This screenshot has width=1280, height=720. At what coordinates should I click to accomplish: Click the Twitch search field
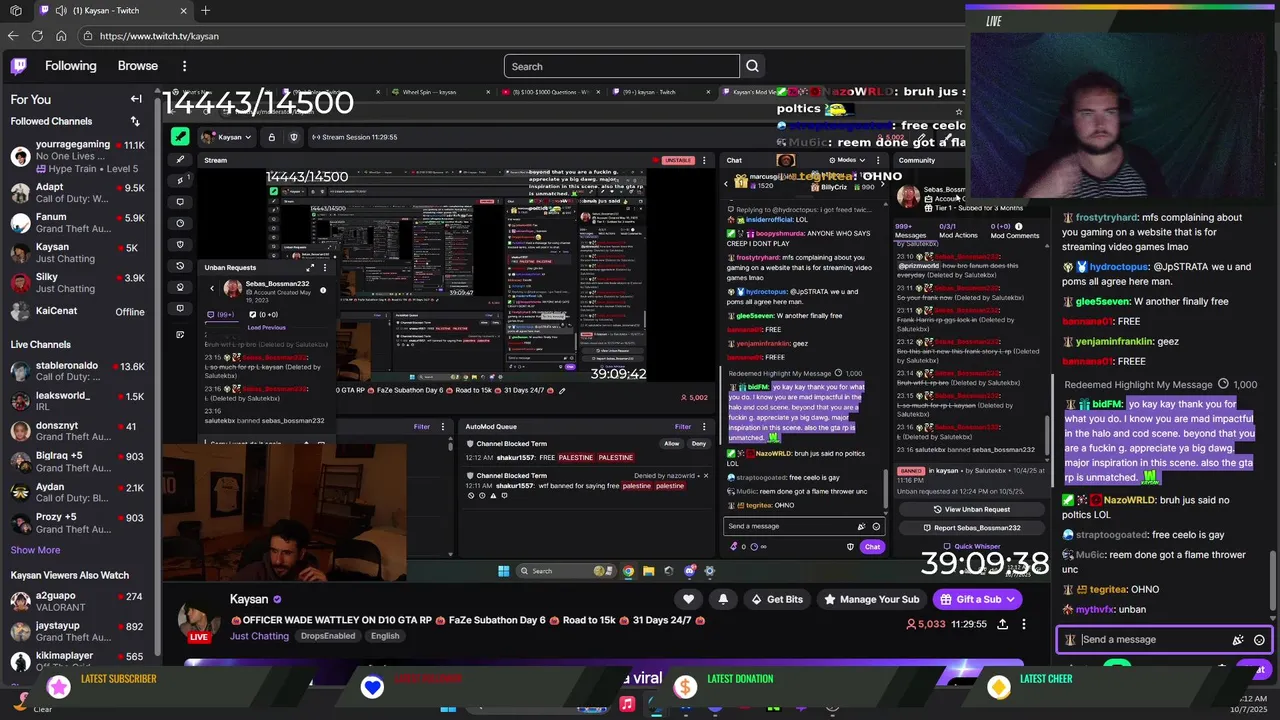(622, 66)
